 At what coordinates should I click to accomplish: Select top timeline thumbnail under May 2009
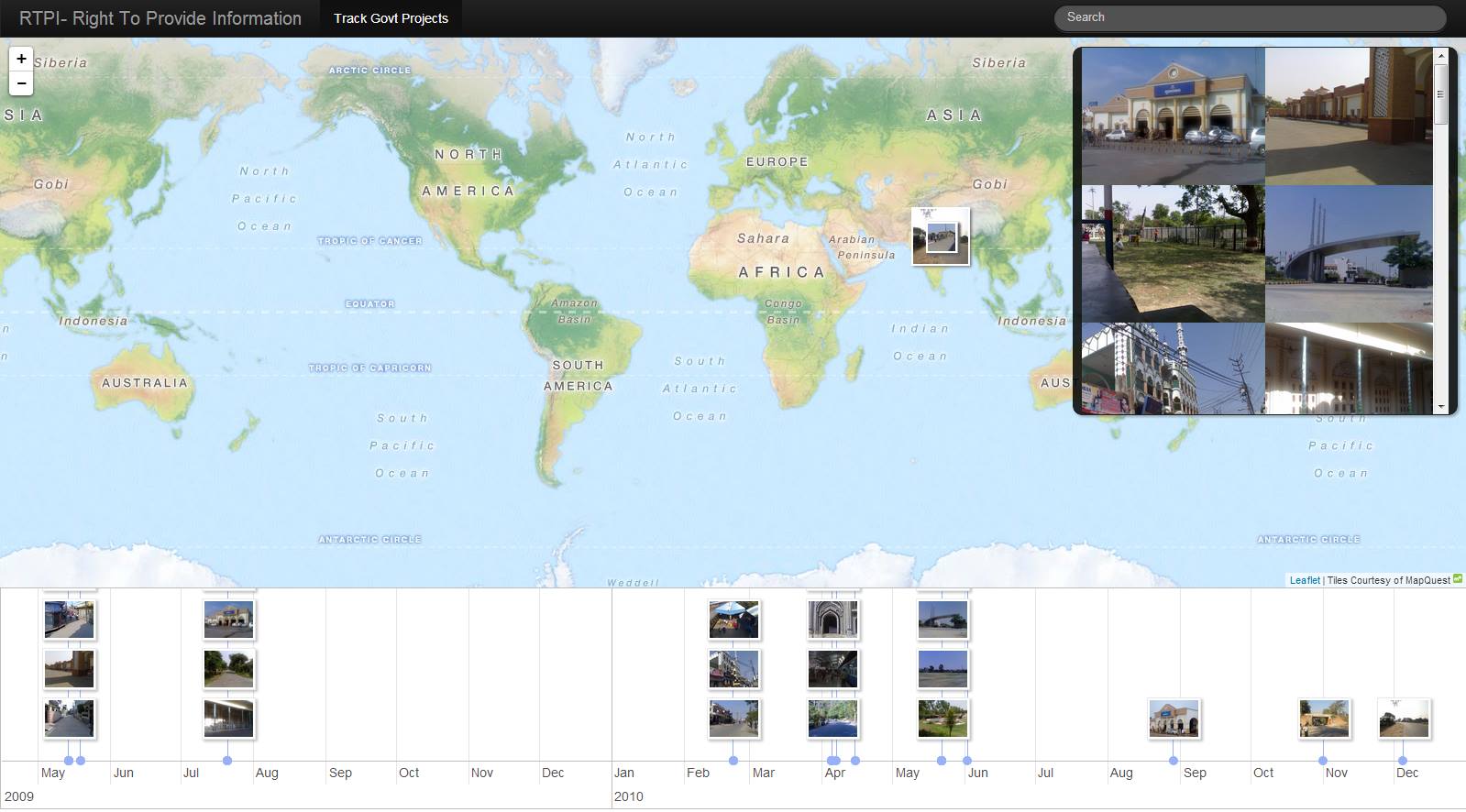click(70, 620)
